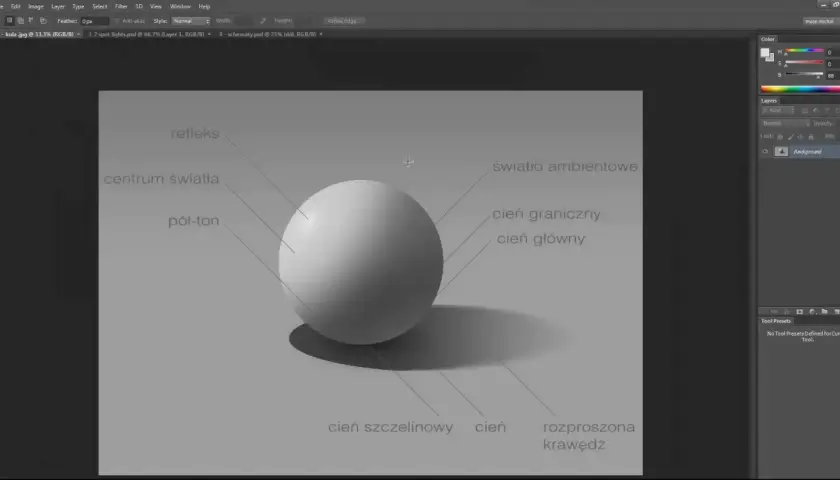Click the B brightness slider in Color panel
The height and width of the screenshot is (480, 840).
point(804,74)
